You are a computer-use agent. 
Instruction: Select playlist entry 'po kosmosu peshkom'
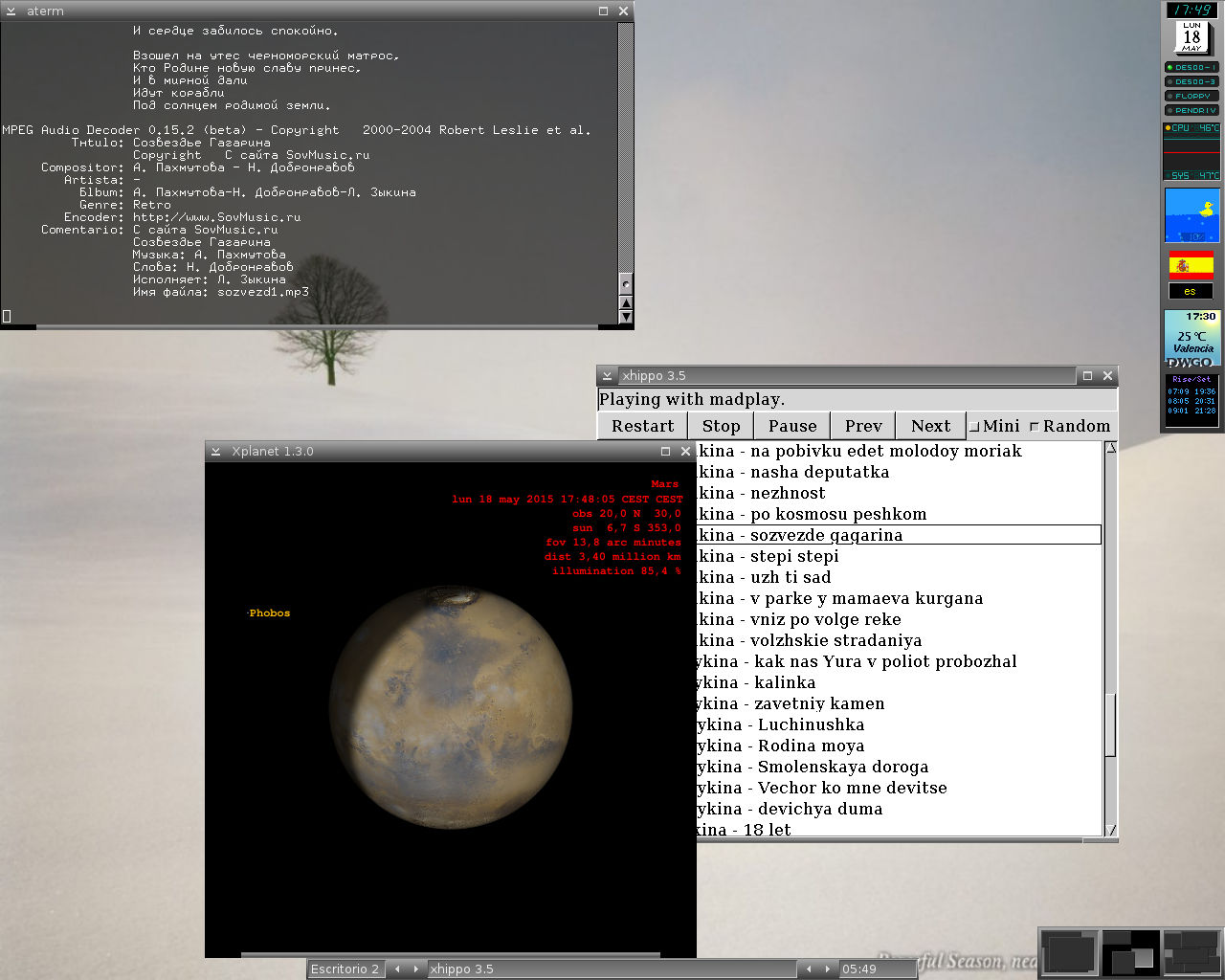(x=899, y=514)
